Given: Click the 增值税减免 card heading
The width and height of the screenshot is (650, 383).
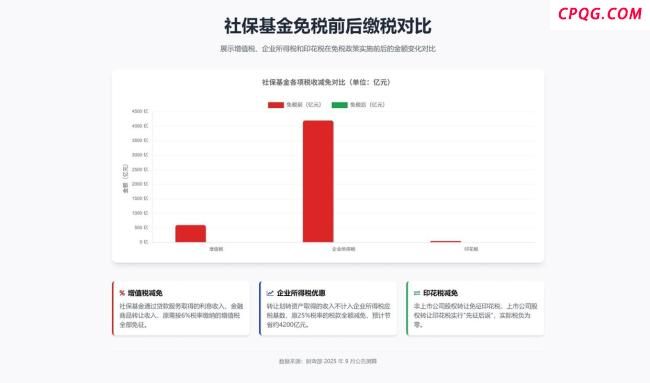Looking at the screenshot, I should coord(145,293).
